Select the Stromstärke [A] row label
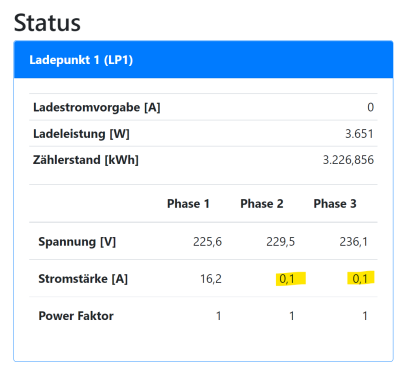400x369 pixels. pos(83,279)
